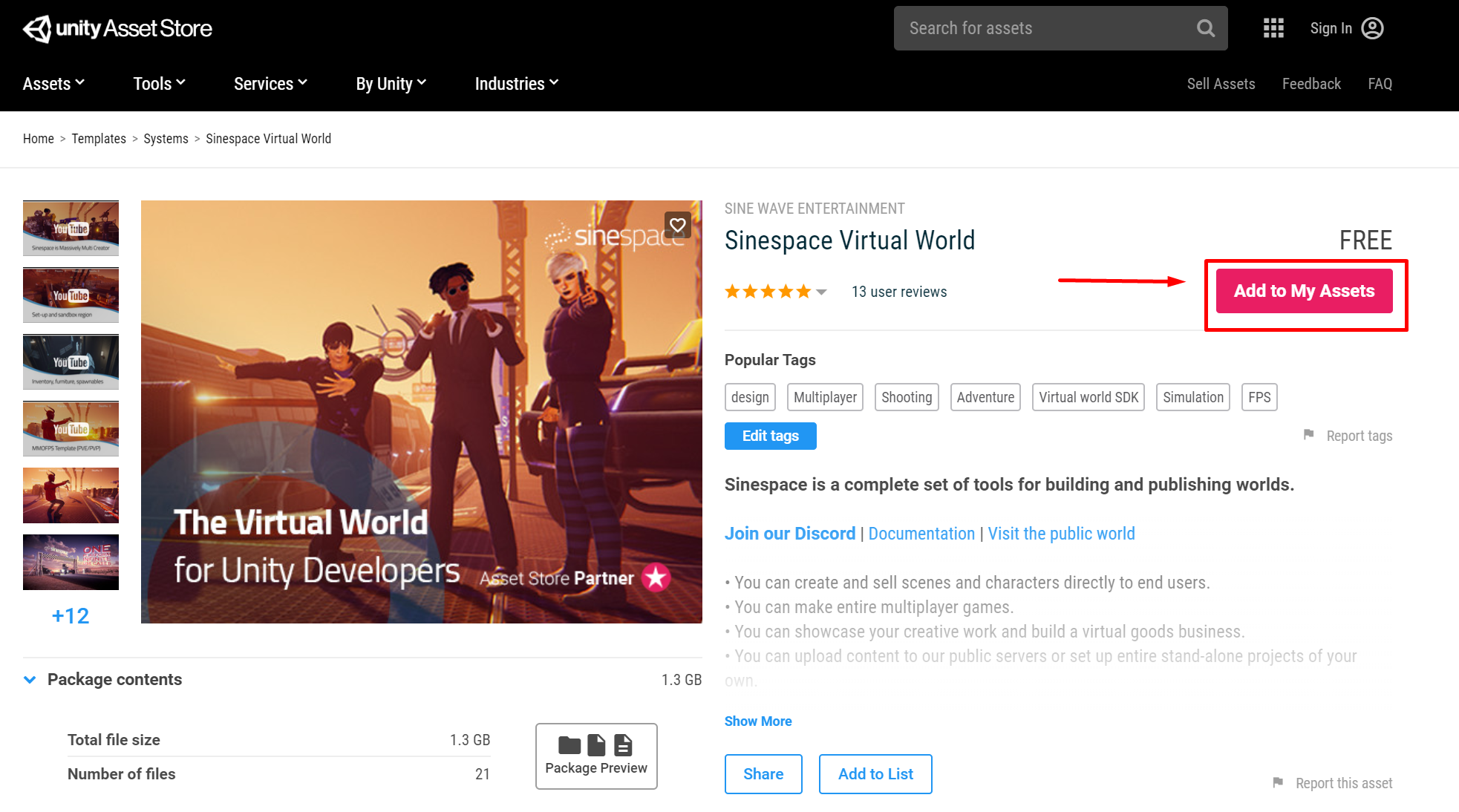The width and height of the screenshot is (1459, 812).
Task: Collapse the Package contents section
Action: click(30, 679)
